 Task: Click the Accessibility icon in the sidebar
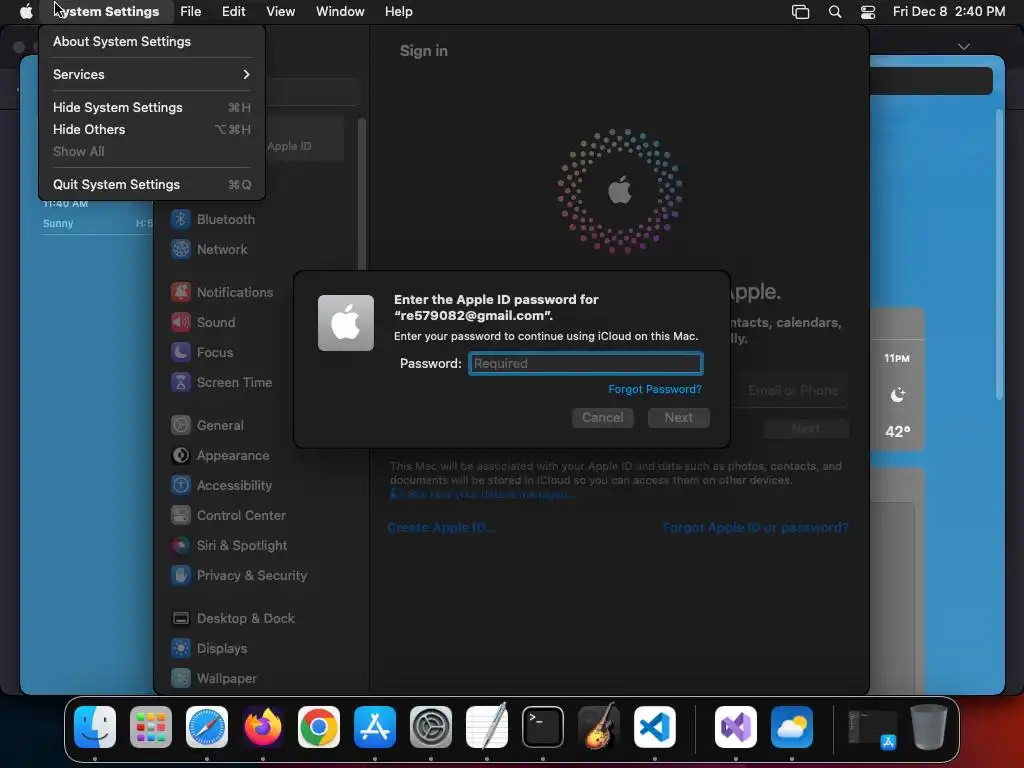[181, 485]
